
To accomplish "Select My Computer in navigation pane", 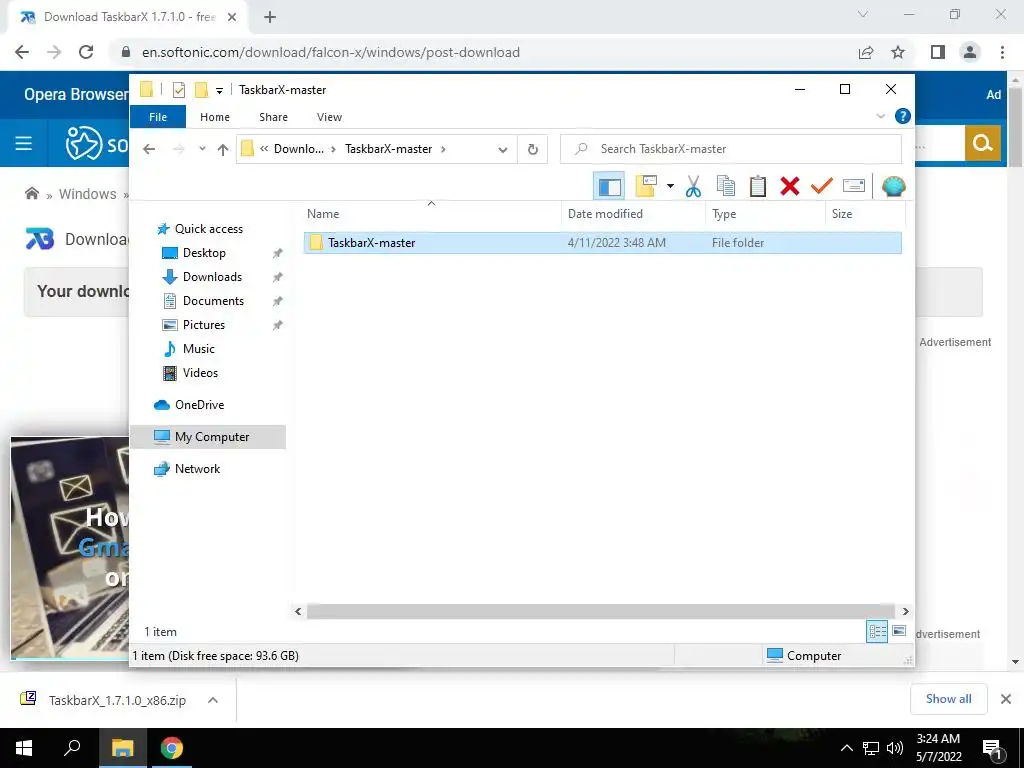I will (x=208, y=437).
